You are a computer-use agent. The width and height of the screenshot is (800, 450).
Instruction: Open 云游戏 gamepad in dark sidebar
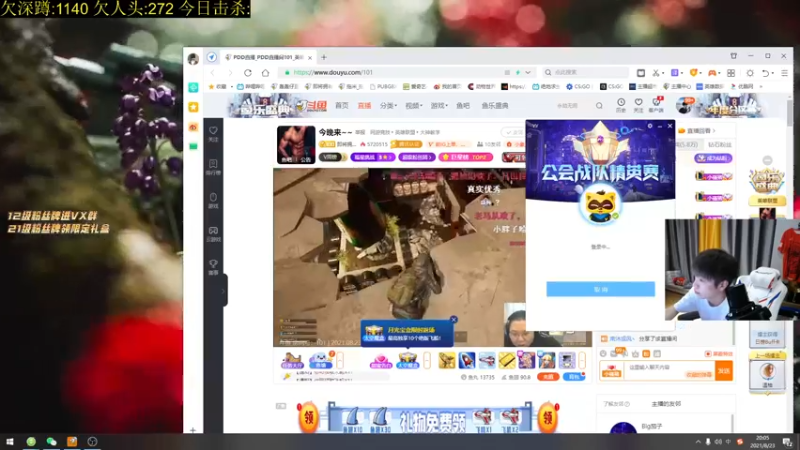(x=213, y=234)
